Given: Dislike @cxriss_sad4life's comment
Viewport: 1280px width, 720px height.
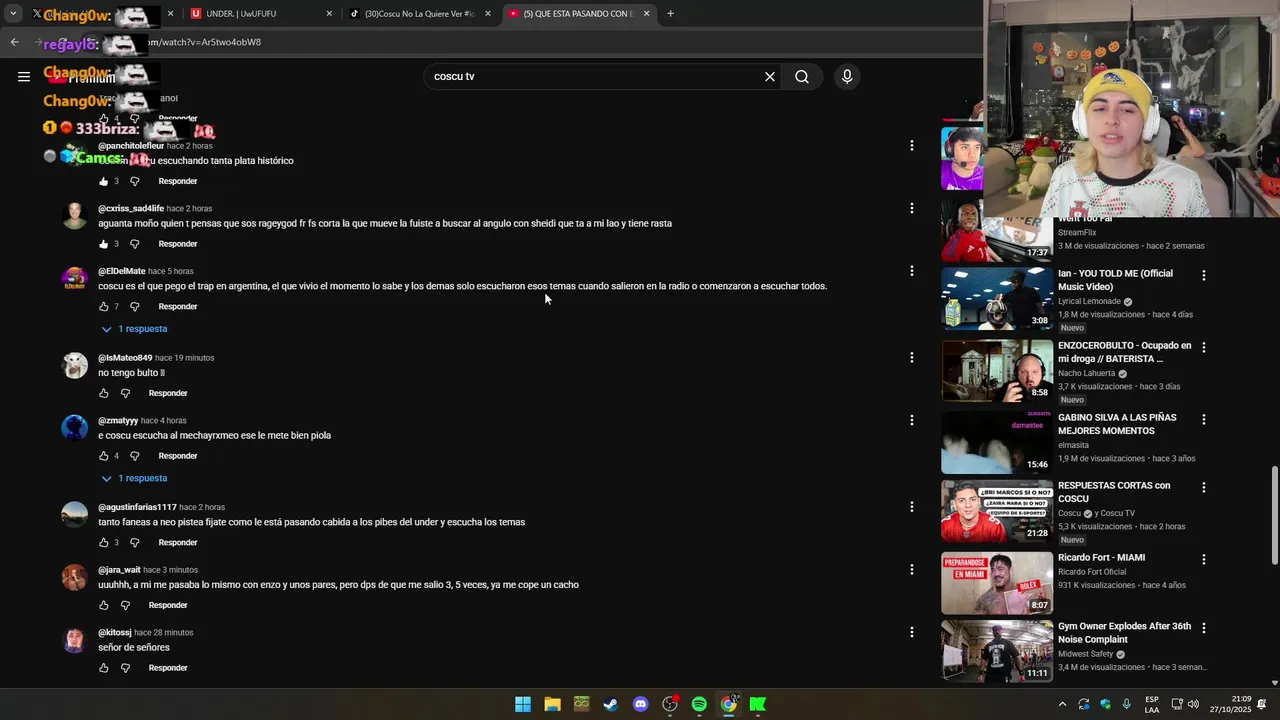Looking at the screenshot, I should point(135,244).
